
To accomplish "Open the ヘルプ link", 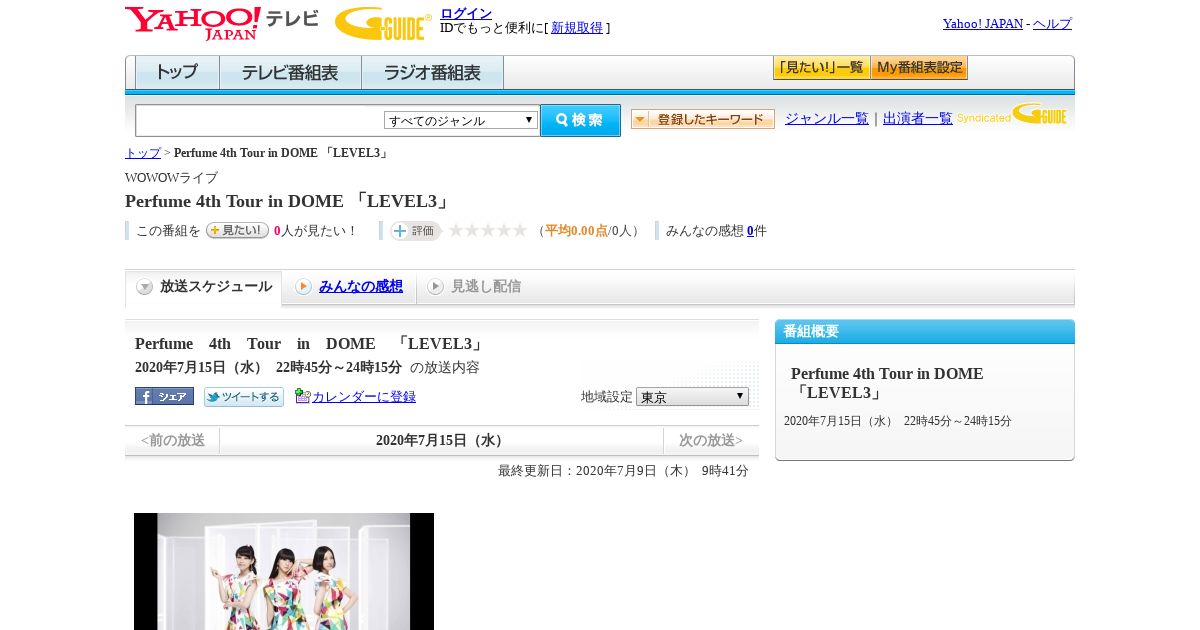I will click(x=1052, y=24).
